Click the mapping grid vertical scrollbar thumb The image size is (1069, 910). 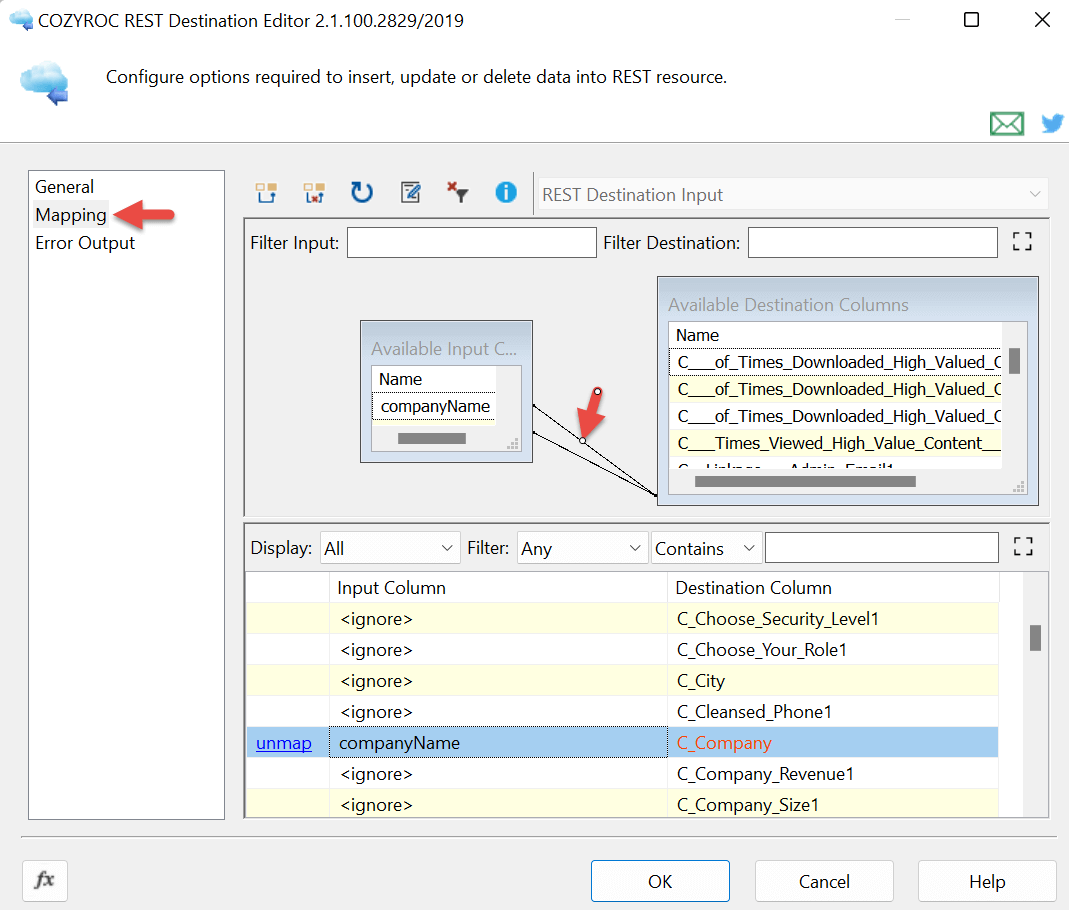click(x=1035, y=638)
